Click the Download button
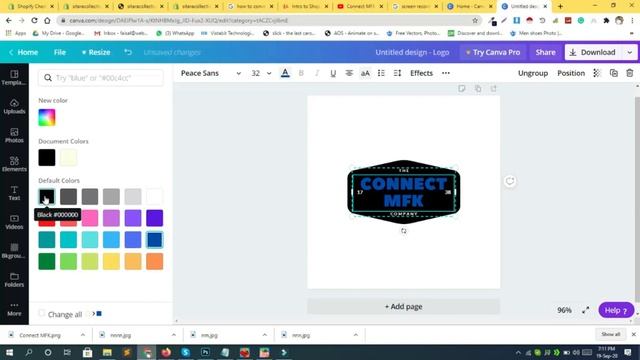The height and width of the screenshot is (360, 640). (593, 52)
